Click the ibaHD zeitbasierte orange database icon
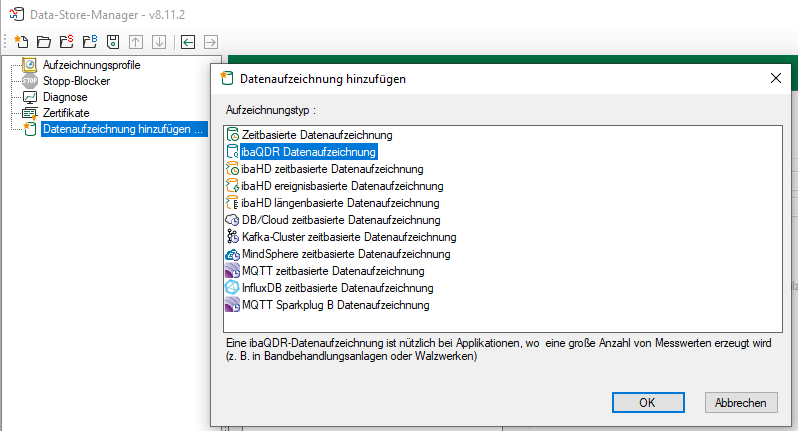This screenshot has height=431, width=798. 233,168
